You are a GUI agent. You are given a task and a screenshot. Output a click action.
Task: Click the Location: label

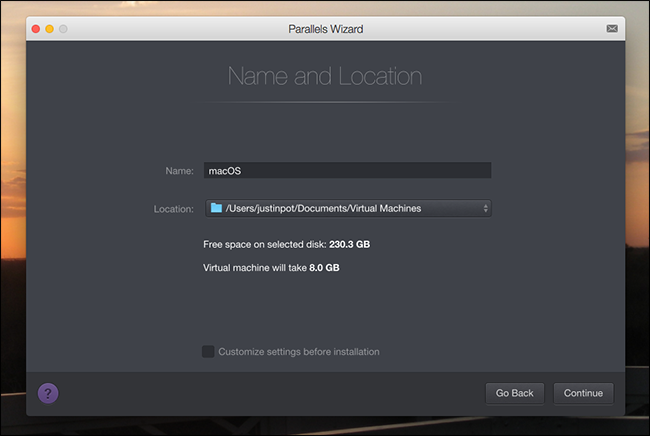(174, 209)
